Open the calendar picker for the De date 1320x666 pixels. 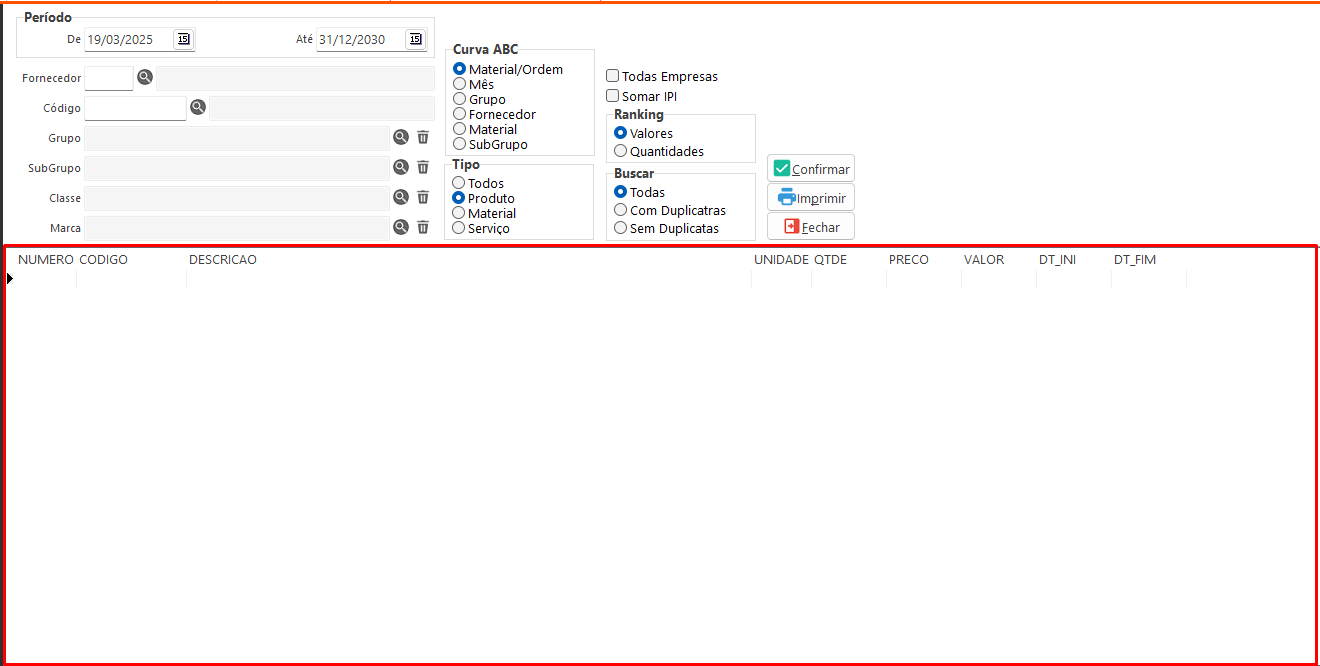coord(183,39)
